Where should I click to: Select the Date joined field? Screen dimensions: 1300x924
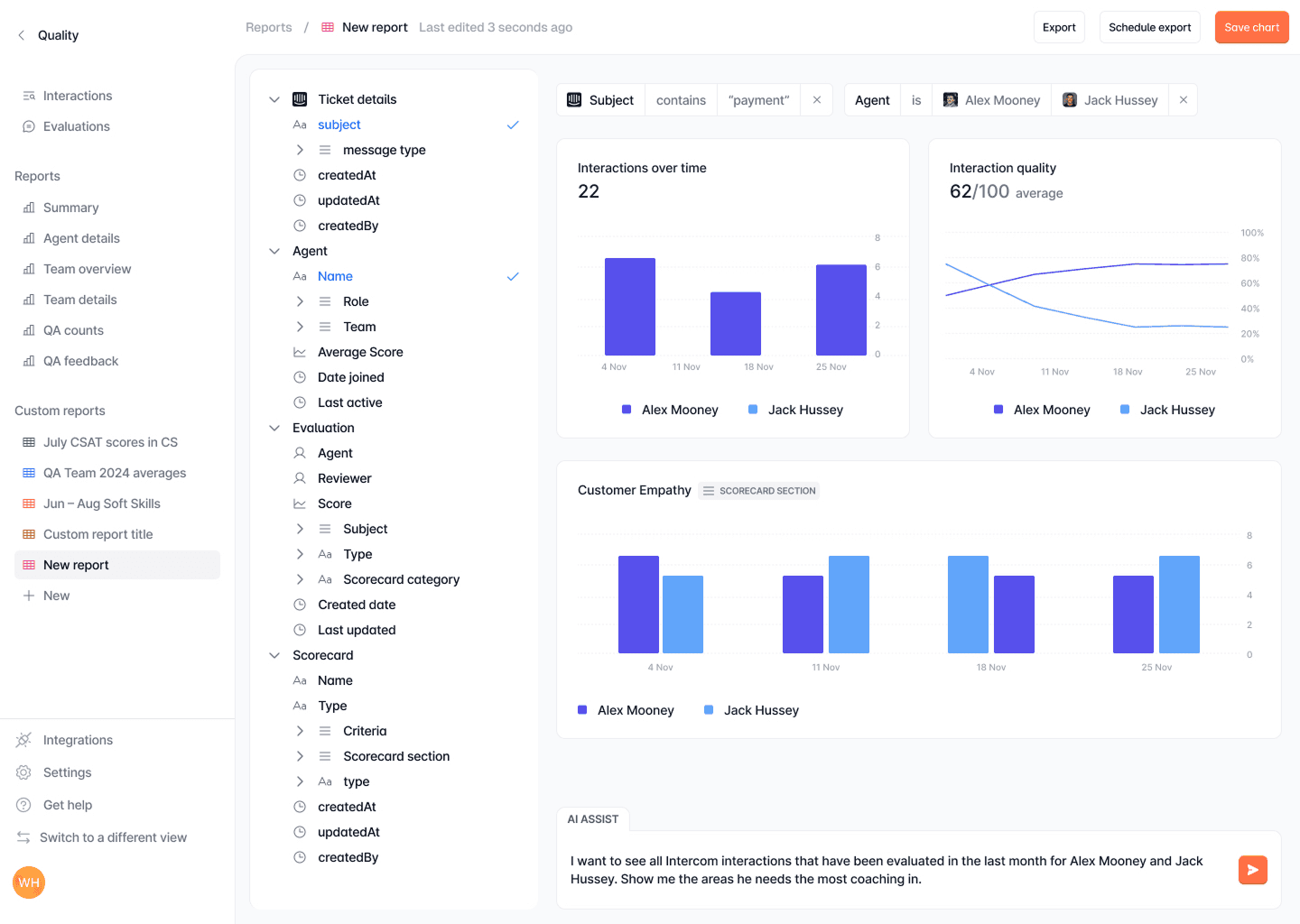[350, 377]
